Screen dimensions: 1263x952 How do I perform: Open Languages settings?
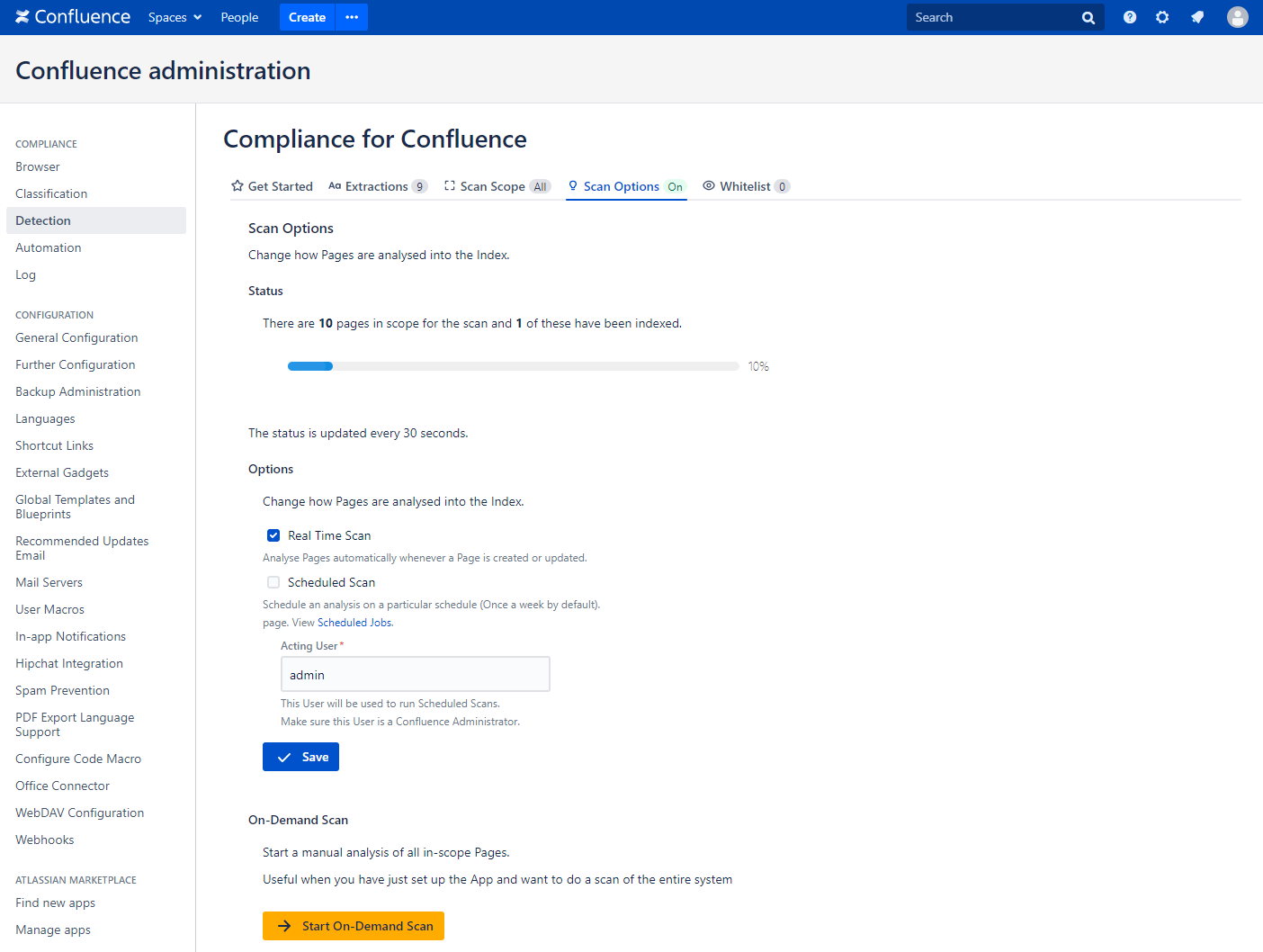click(x=45, y=418)
